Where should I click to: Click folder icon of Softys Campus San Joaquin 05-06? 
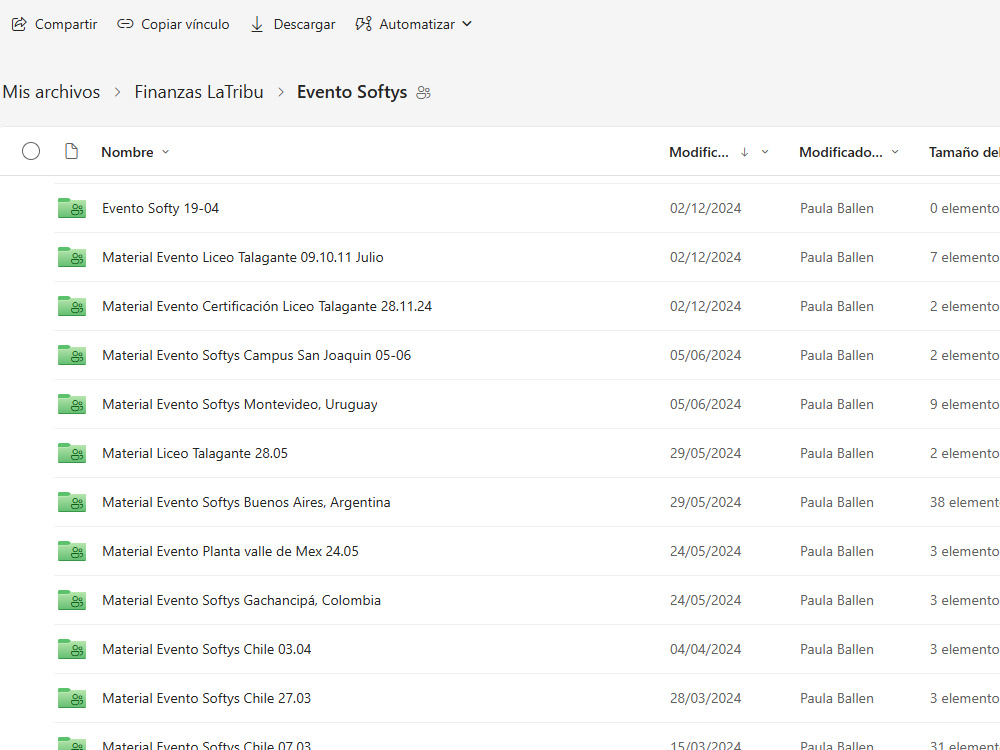(72, 355)
